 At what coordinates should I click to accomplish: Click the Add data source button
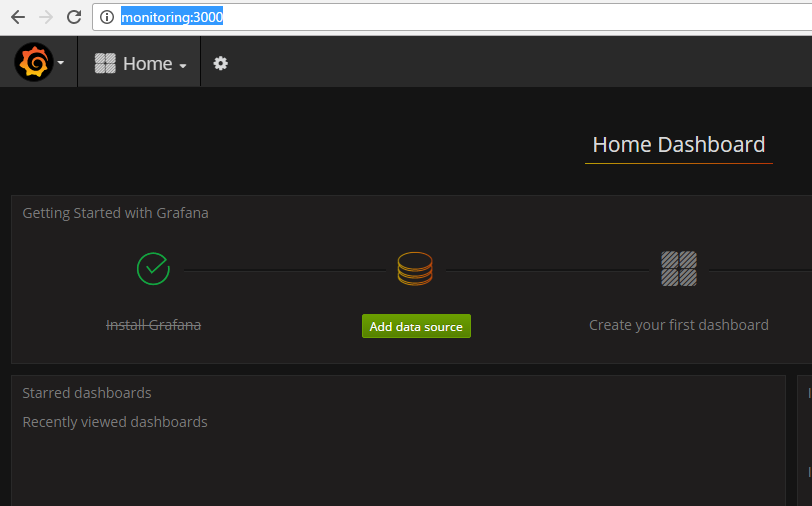pyautogui.click(x=416, y=326)
